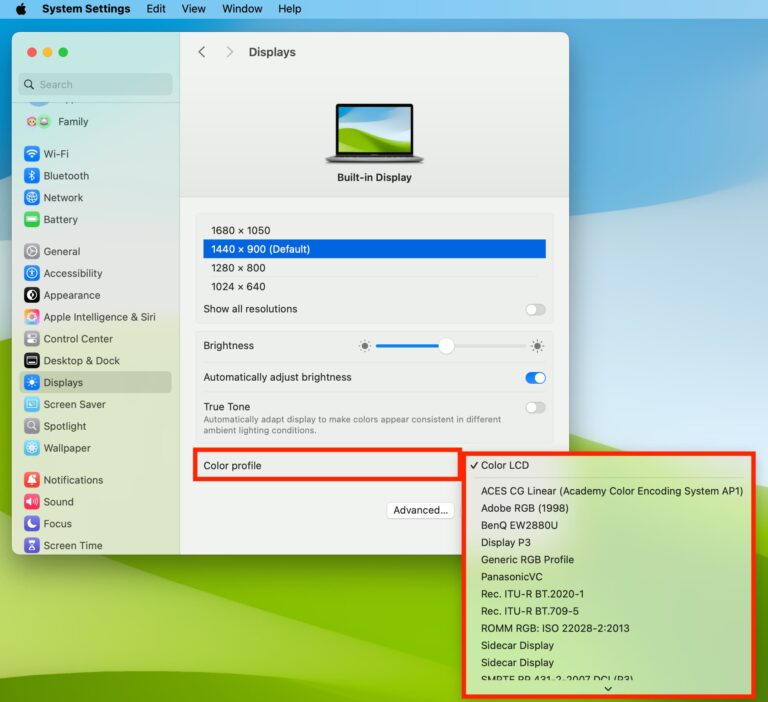Turn off Automatically adjust brightness switch
This screenshot has height=702, width=768.
click(x=535, y=378)
